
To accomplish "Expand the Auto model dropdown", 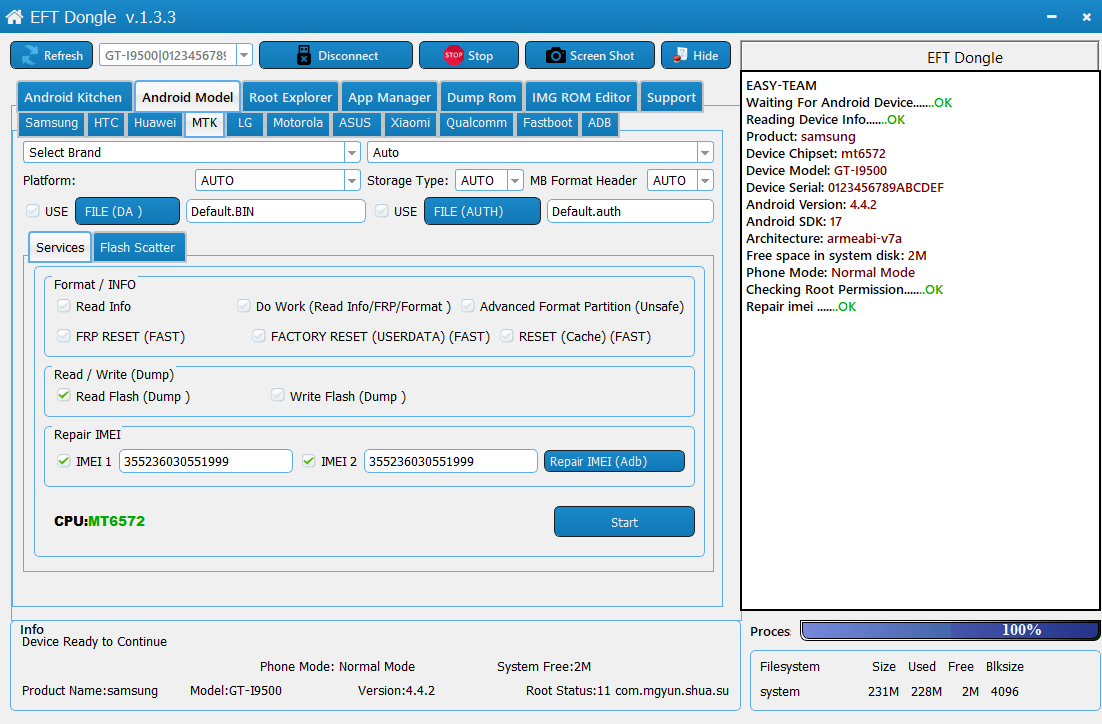I will pyautogui.click(x=704, y=153).
